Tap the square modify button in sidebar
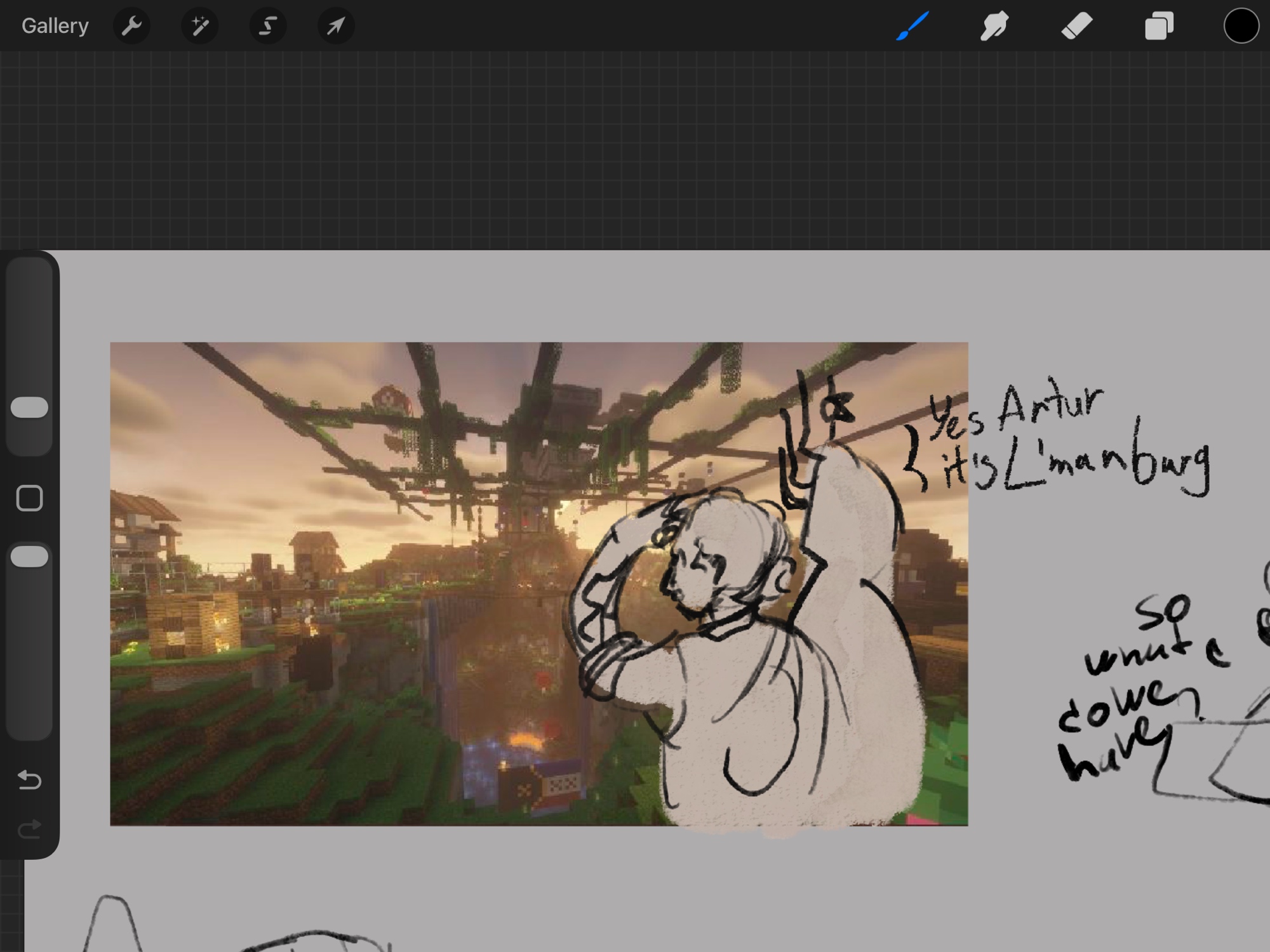 (x=29, y=498)
